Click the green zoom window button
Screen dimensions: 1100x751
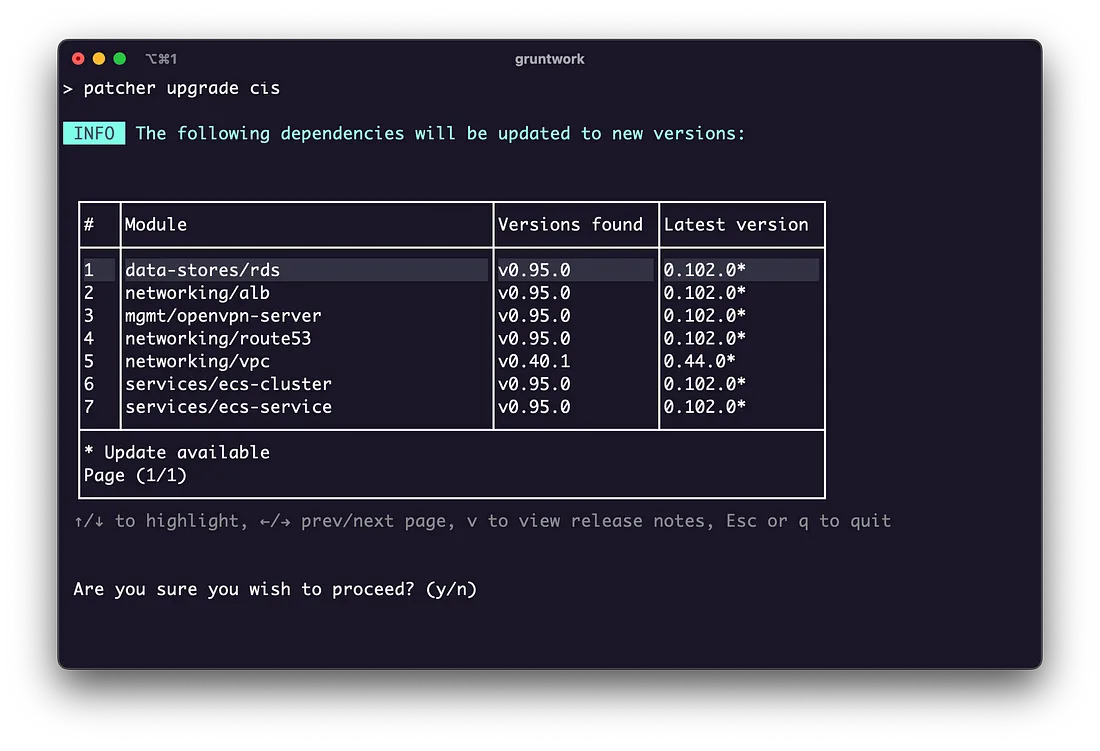point(120,59)
